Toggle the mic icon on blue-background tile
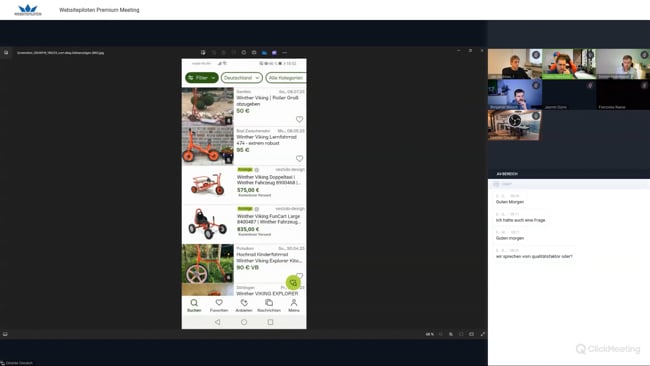 point(536,85)
